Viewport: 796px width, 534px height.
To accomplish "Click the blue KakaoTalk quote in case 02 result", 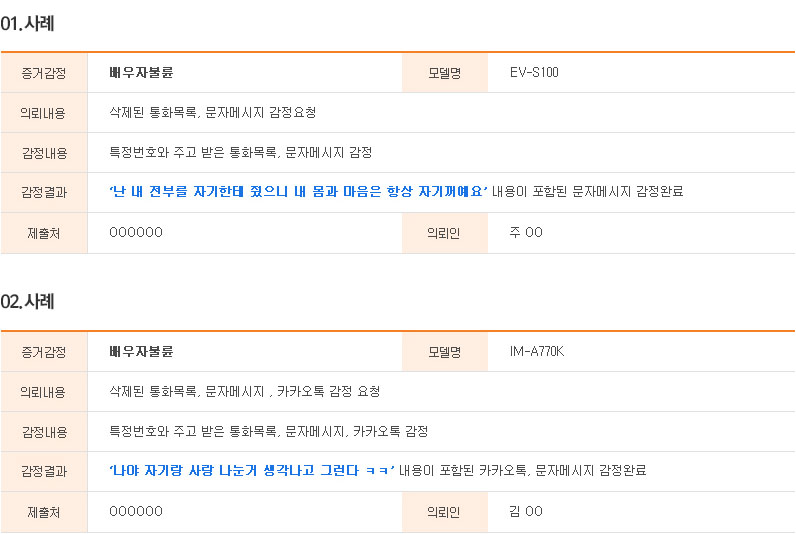I will [x=252, y=470].
